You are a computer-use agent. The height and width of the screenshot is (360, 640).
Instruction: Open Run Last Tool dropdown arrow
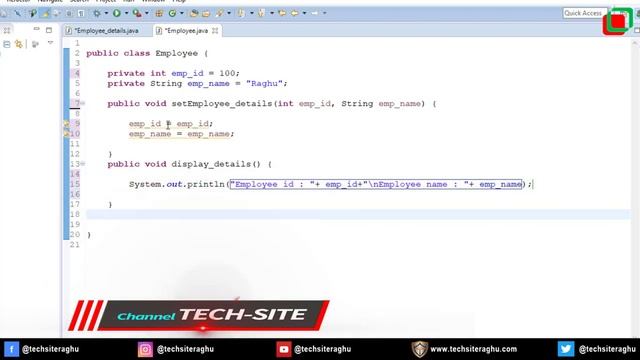(147, 13)
